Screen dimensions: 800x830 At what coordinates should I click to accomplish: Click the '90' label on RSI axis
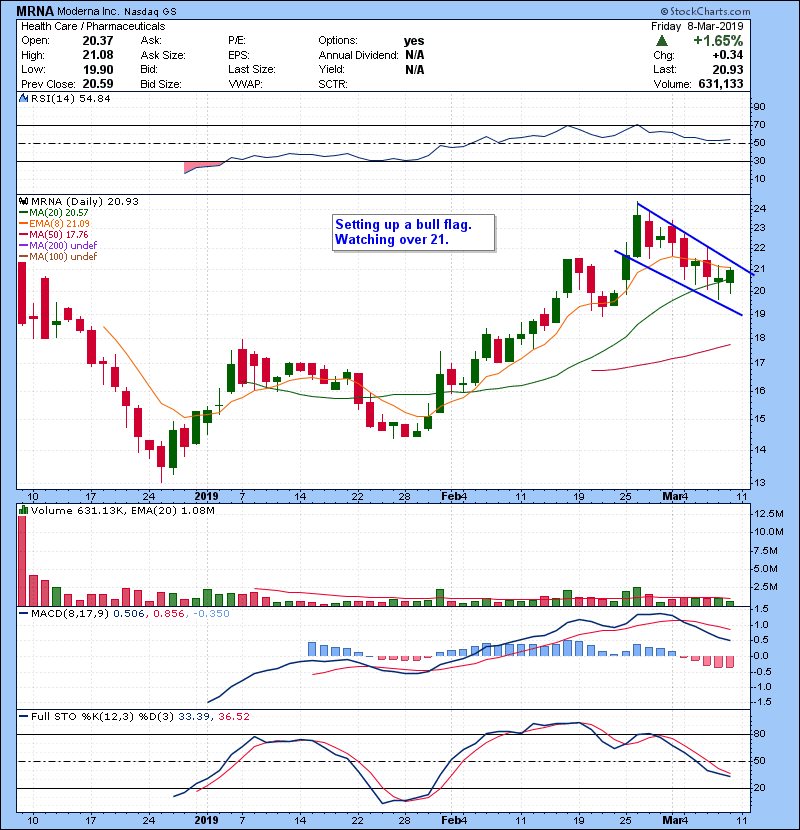(760, 107)
